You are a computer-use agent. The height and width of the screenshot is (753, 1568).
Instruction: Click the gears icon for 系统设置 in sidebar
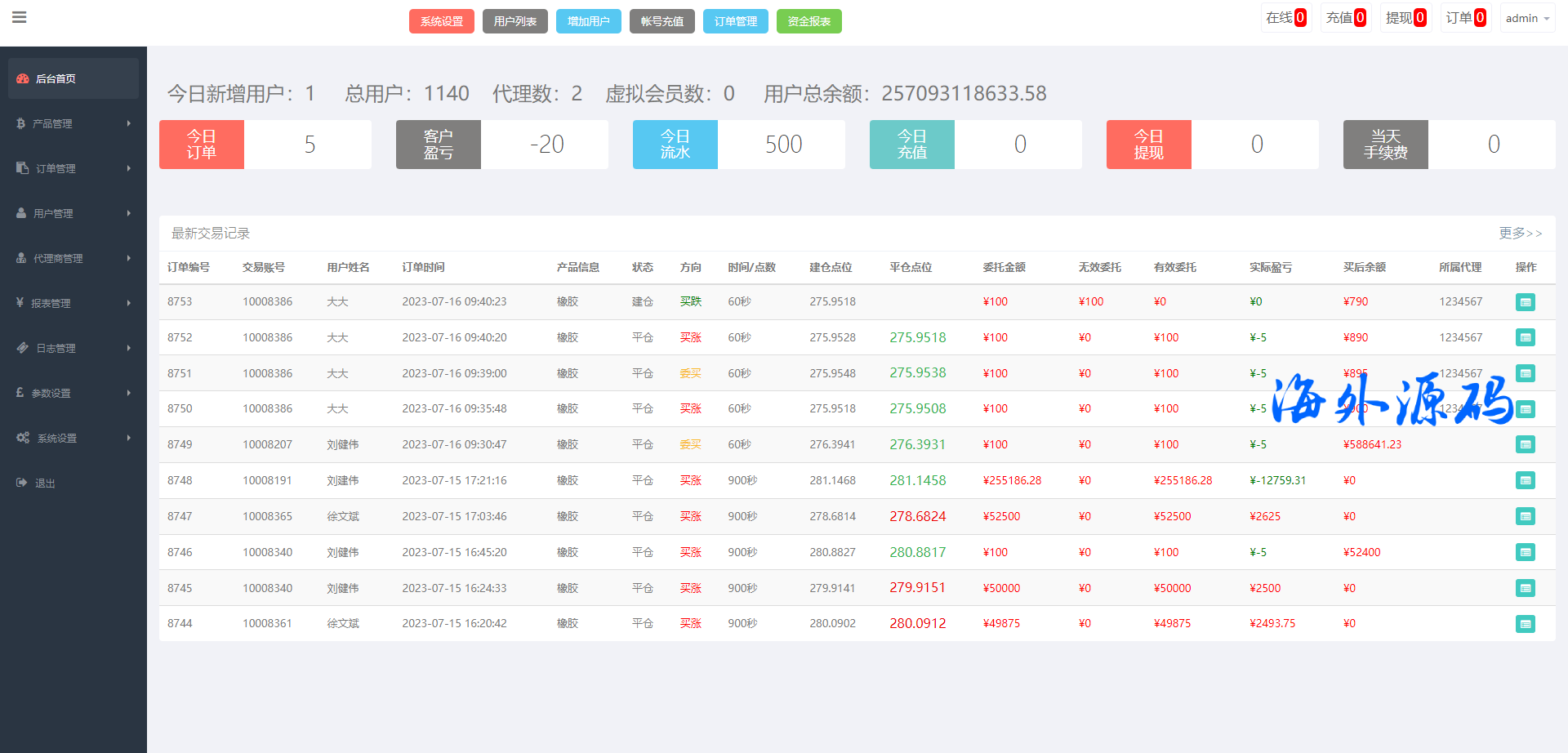[x=23, y=438]
